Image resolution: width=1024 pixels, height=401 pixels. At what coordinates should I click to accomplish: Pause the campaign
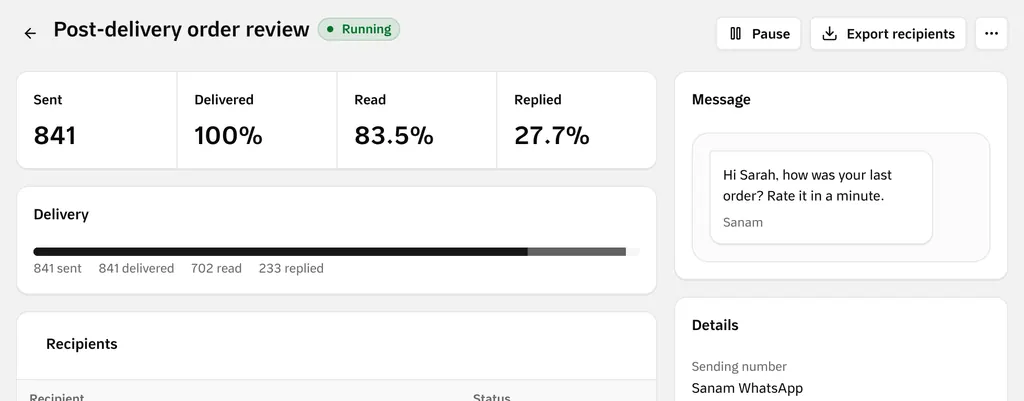[758, 33]
